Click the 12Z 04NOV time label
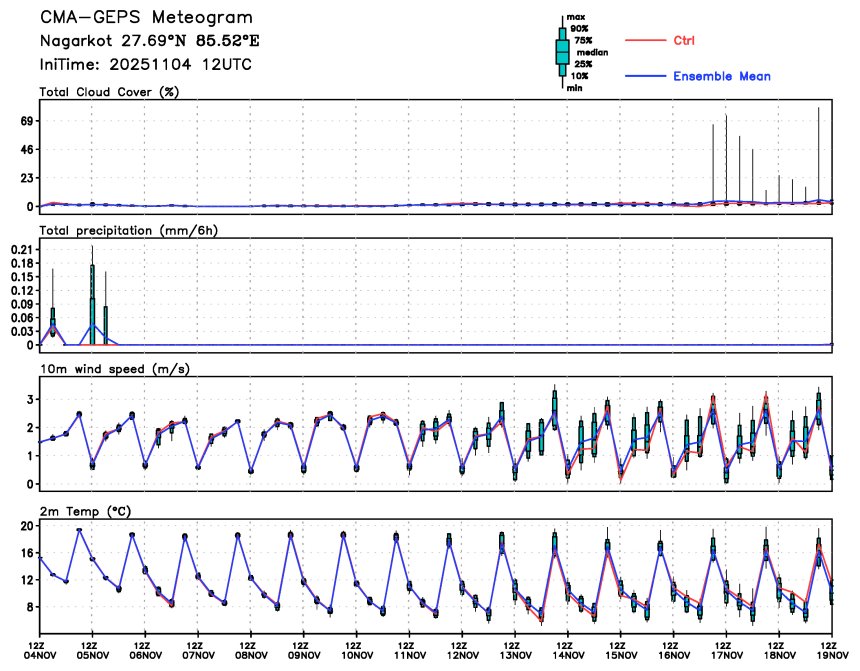 pos(38,650)
